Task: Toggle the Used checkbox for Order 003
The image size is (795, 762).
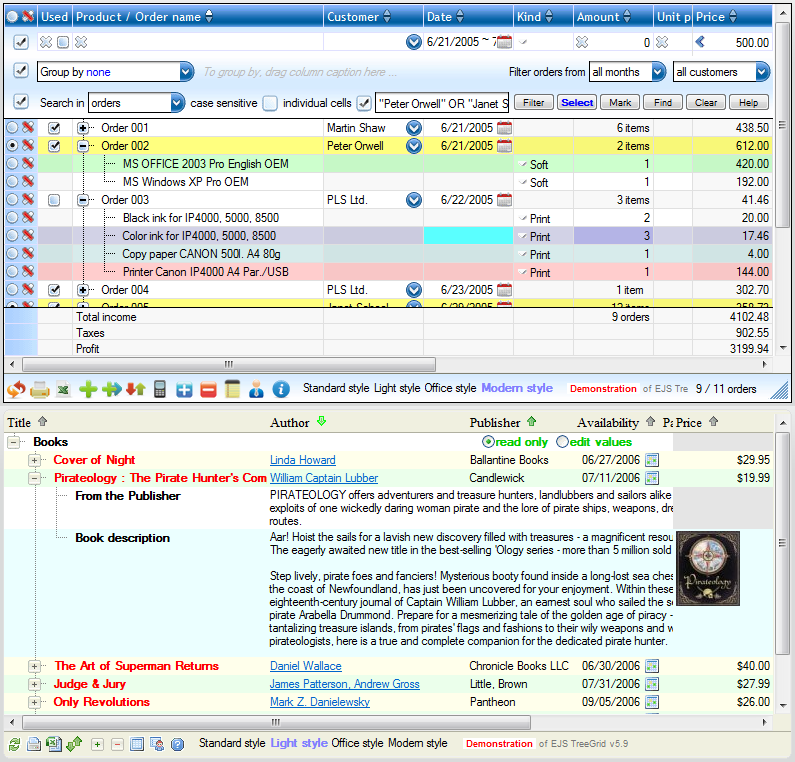Action: (55, 200)
